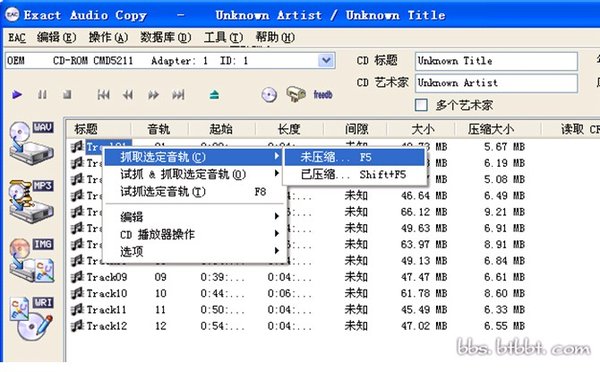Choose 未压缩... F5 in submenu
Screen dimensions: 600x372
click(354, 157)
